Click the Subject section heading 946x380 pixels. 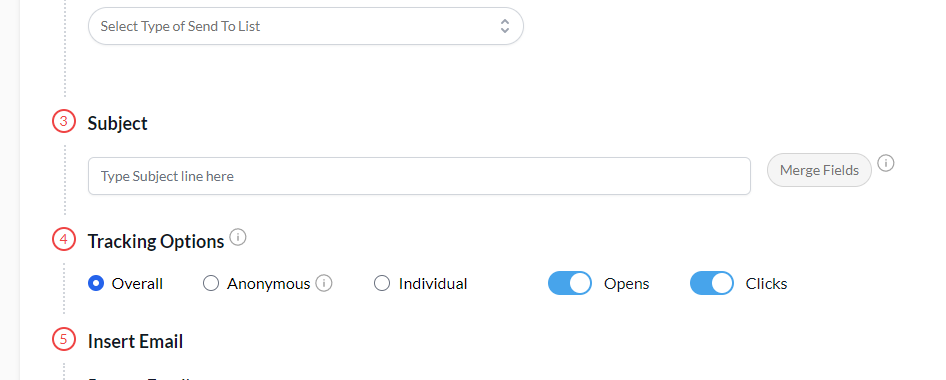pos(118,123)
